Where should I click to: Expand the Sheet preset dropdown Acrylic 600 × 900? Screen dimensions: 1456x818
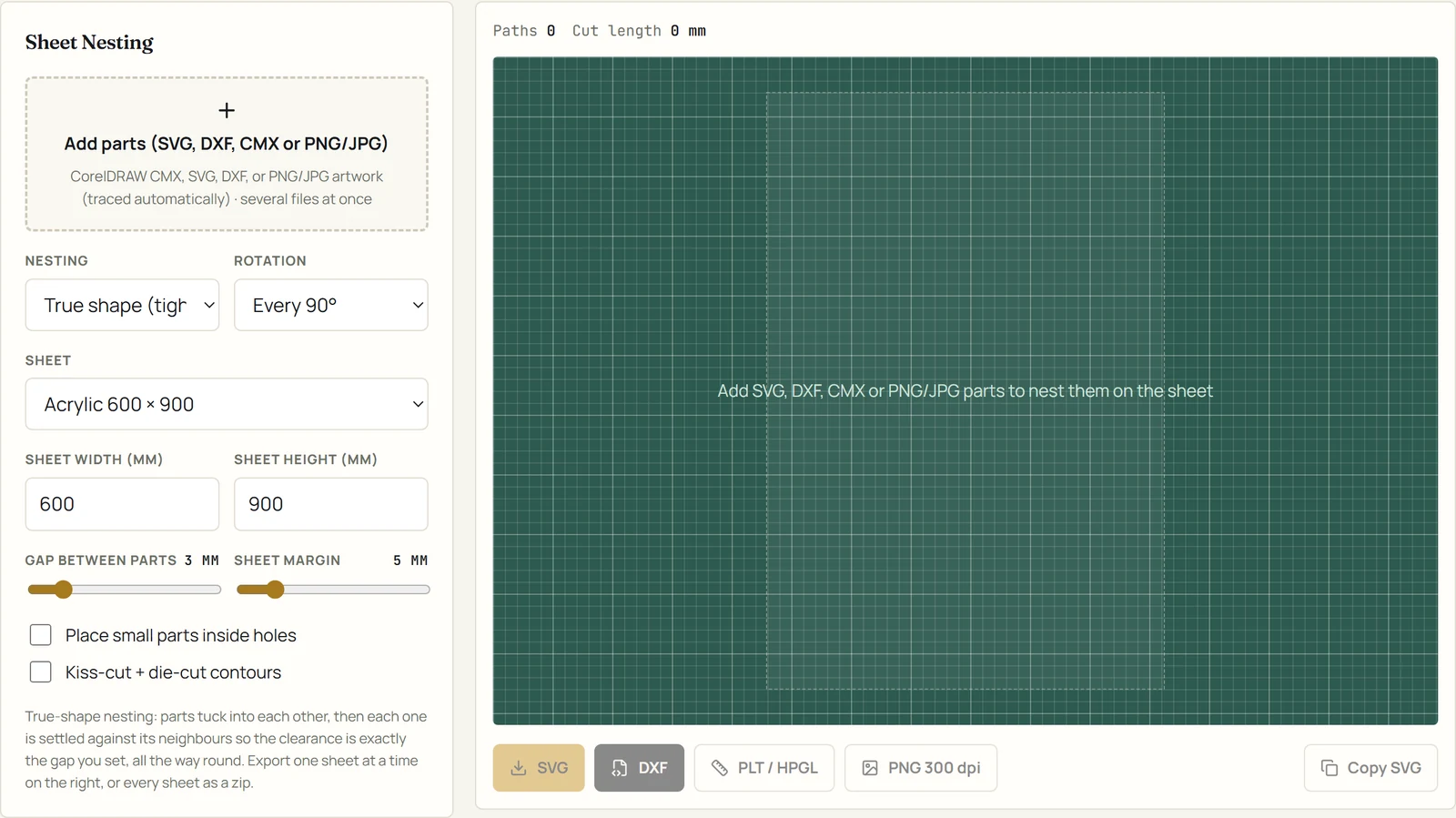coord(227,404)
